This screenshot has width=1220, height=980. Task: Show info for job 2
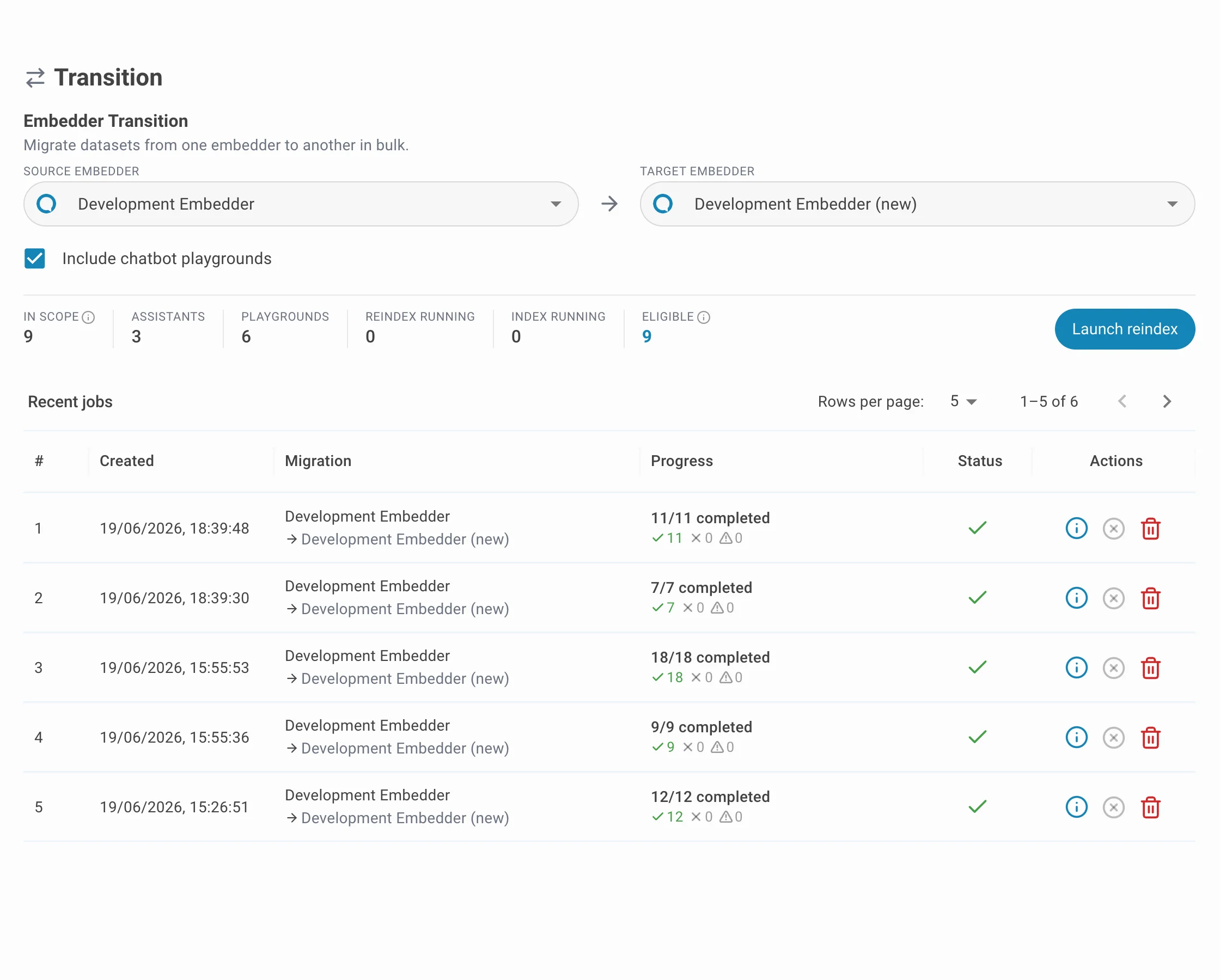(1076, 598)
